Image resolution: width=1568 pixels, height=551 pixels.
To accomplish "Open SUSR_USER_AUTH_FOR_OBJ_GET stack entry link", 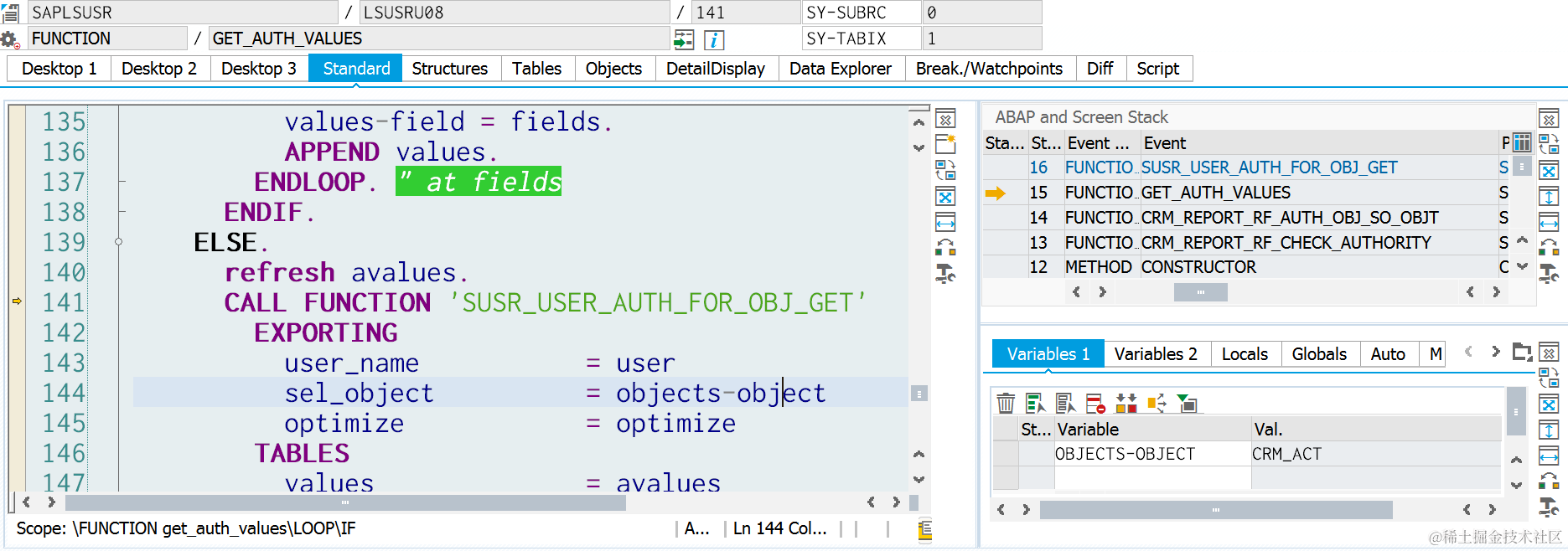I will click(x=1269, y=167).
